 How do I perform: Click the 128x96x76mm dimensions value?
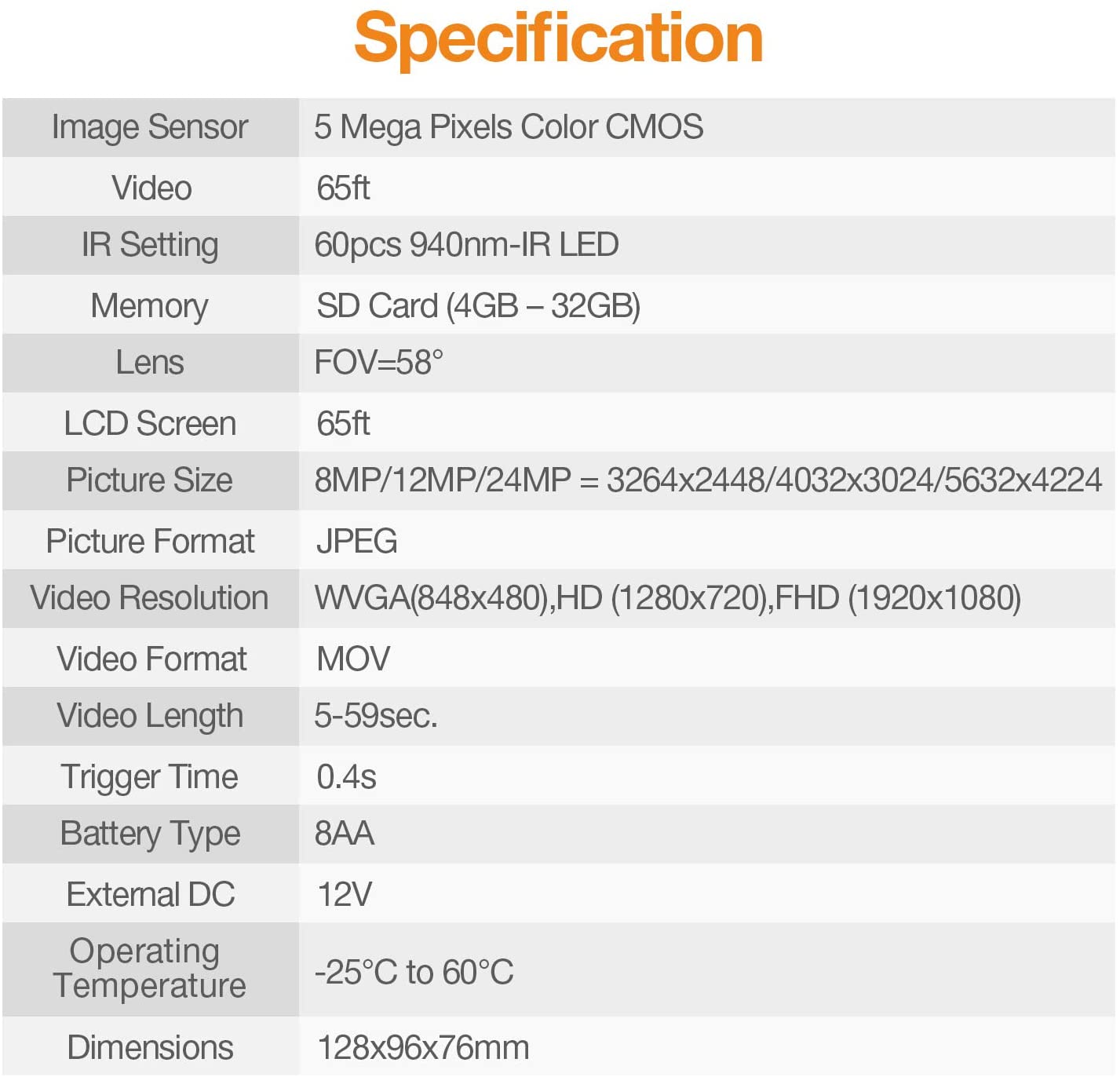(x=423, y=1047)
